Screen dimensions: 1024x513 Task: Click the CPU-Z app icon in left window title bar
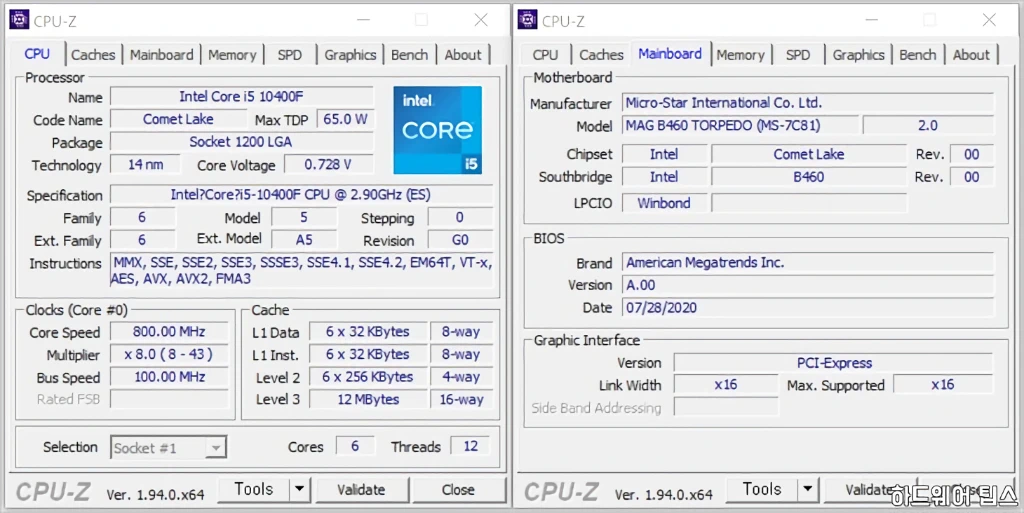tap(19, 20)
